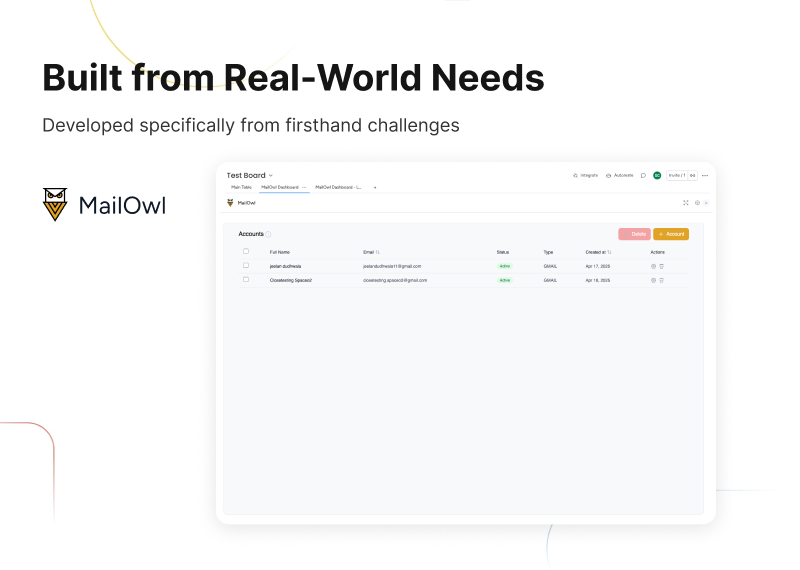Sort by Email column sort icon
800x570 pixels.
click(378, 252)
